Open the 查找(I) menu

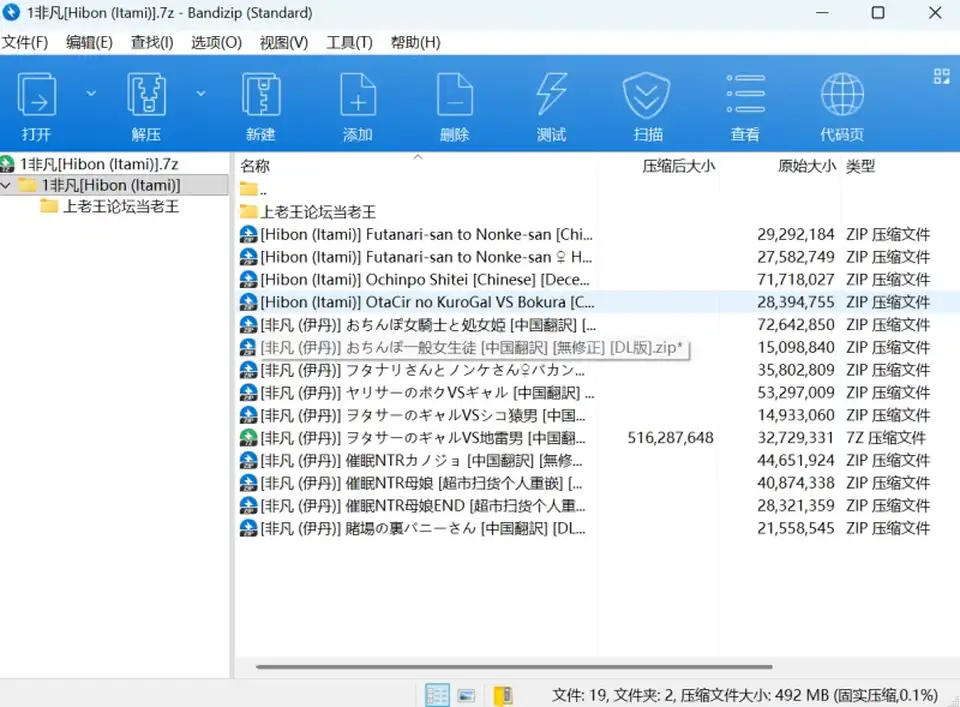[x=152, y=42]
